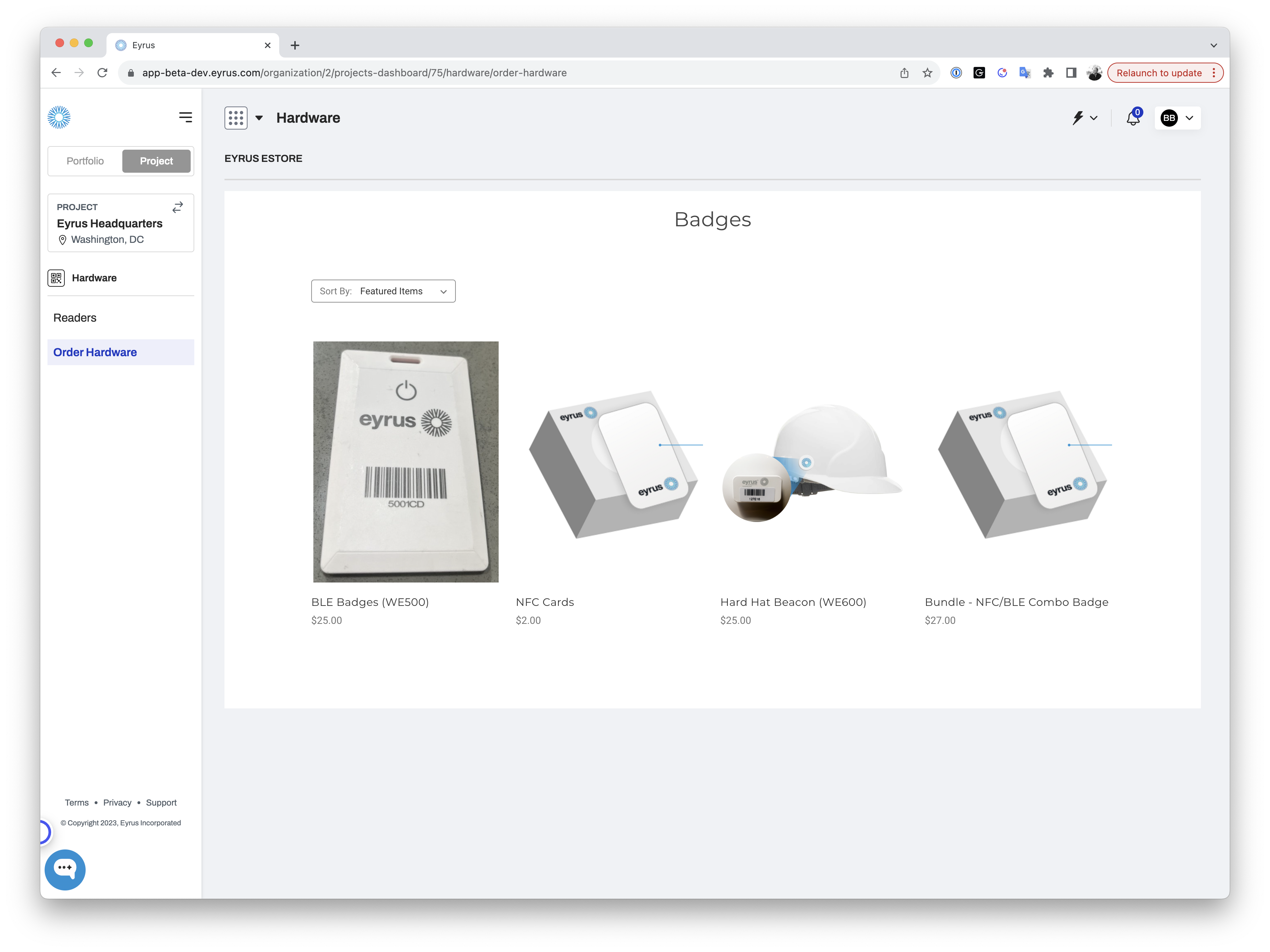Viewport: 1270px width, 952px height.
Task: Open the Terms link in the footer
Action: point(76,802)
